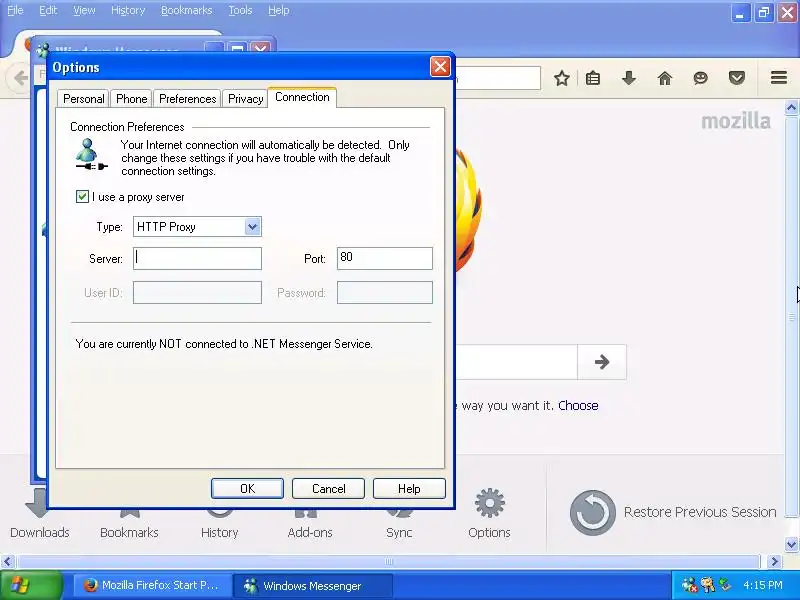800x600 pixels.
Task: Close the Options dialog with X
Action: [440, 67]
